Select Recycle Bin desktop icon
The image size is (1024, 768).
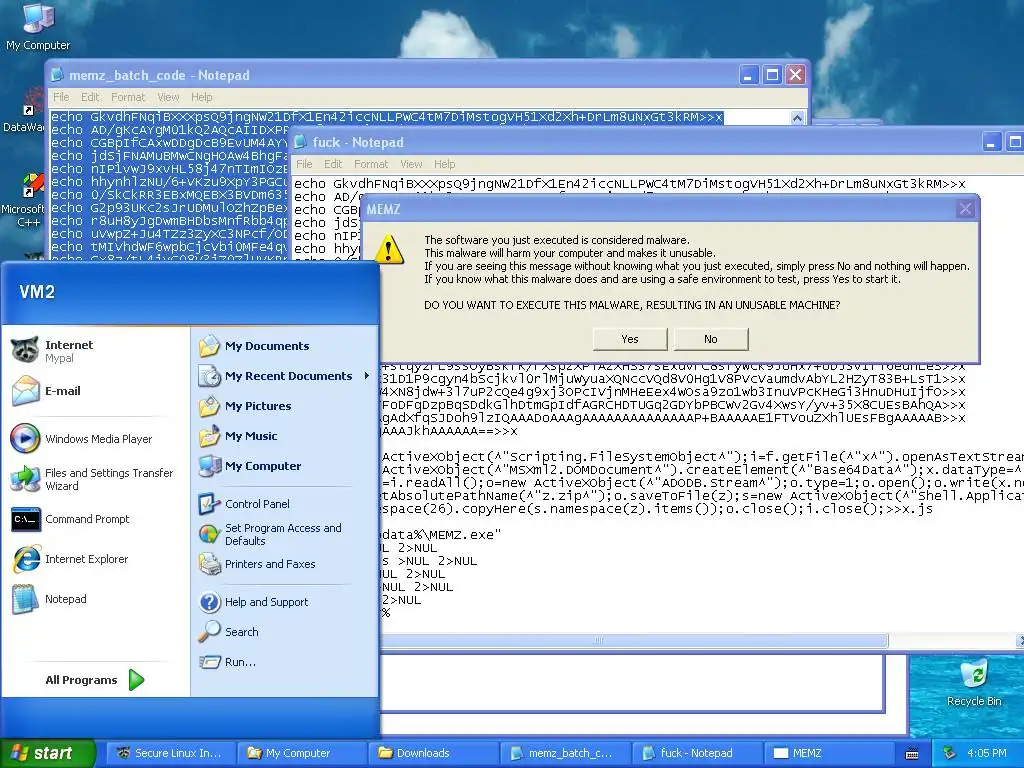point(974,682)
